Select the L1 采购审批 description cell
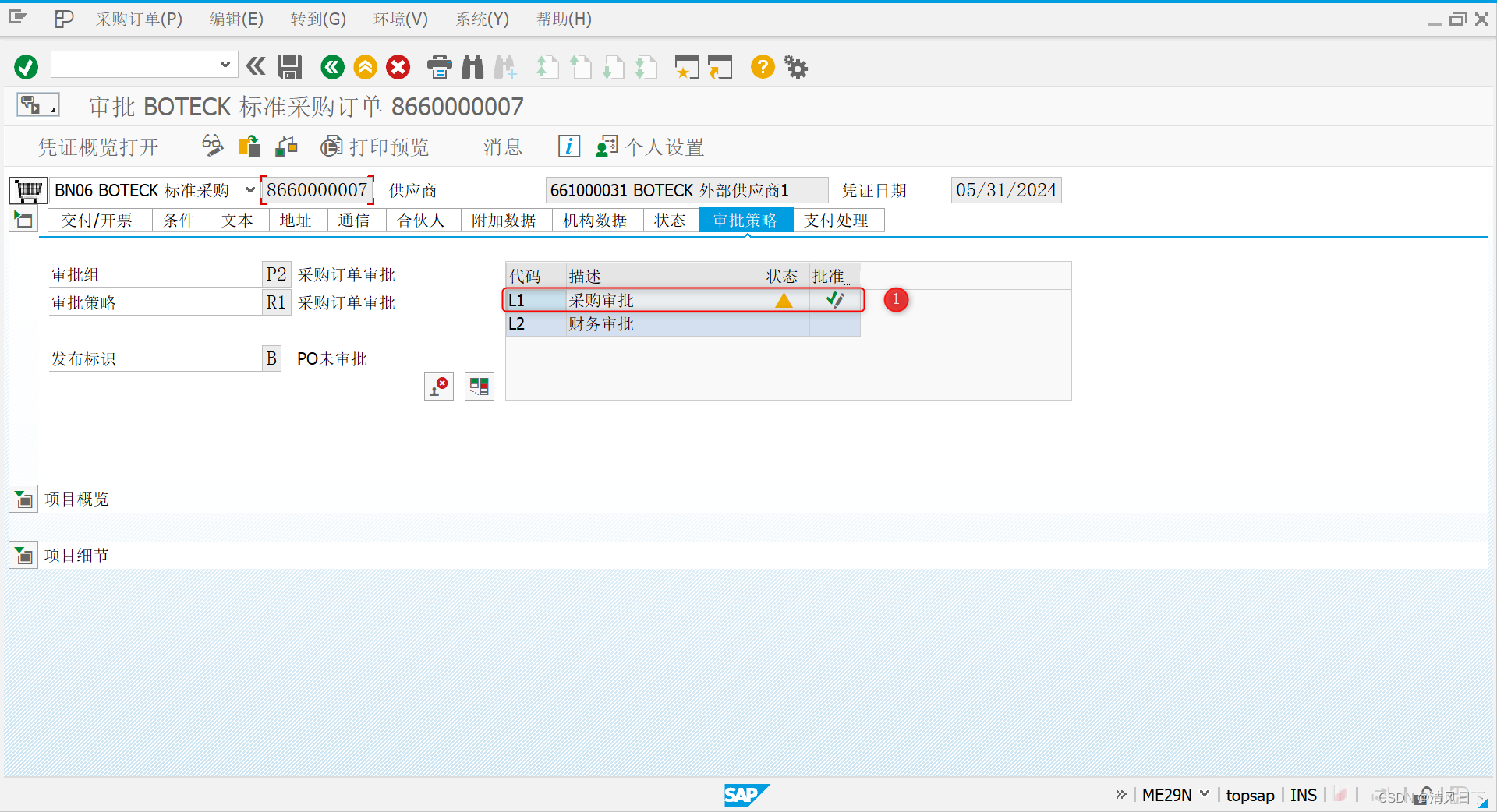The width and height of the screenshot is (1497, 812). (x=663, y=301)
